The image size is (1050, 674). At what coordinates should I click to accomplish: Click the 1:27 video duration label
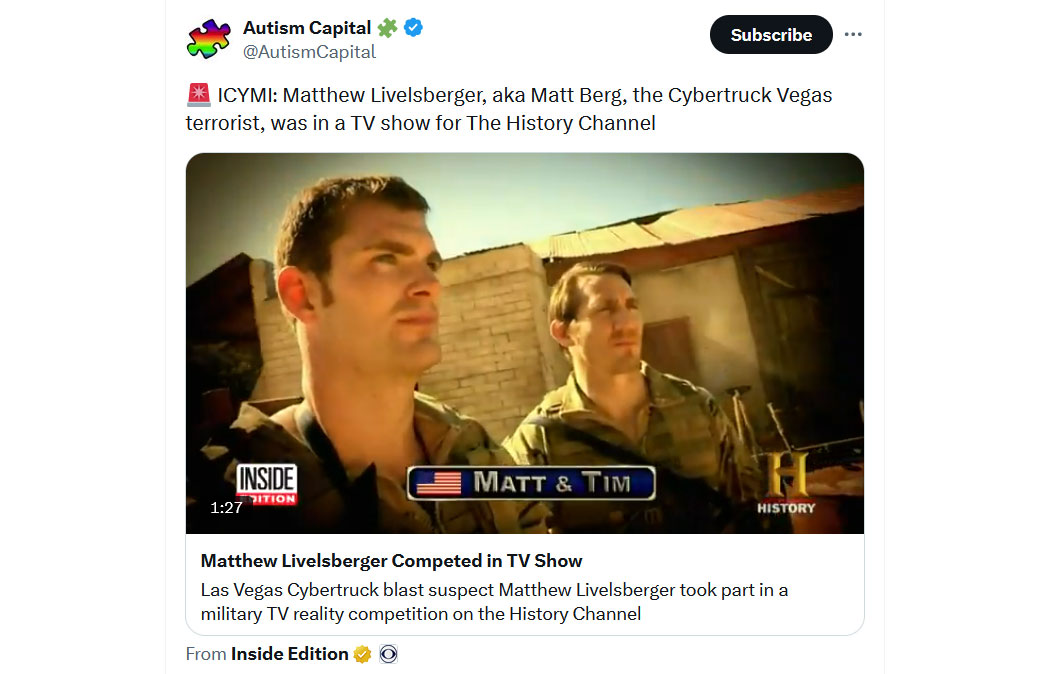pos(226,508)
